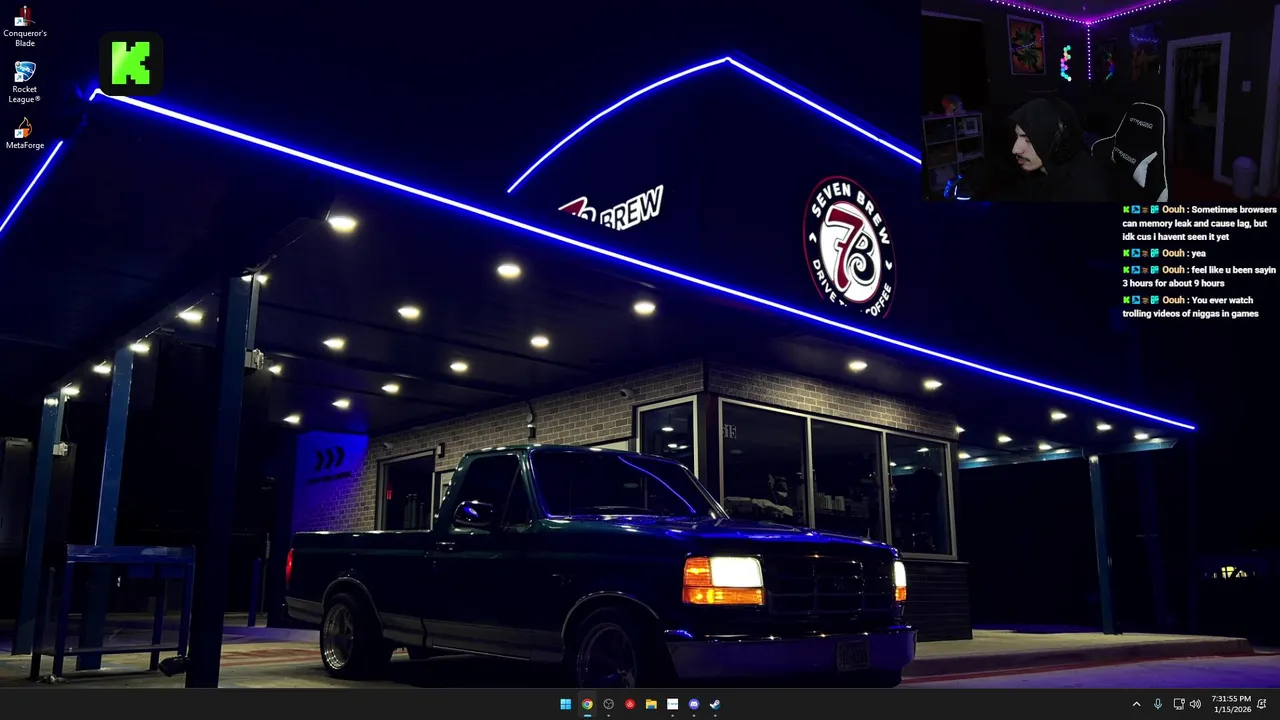Open the gray circular app beside Chrome in taskbar

(608, 704)
